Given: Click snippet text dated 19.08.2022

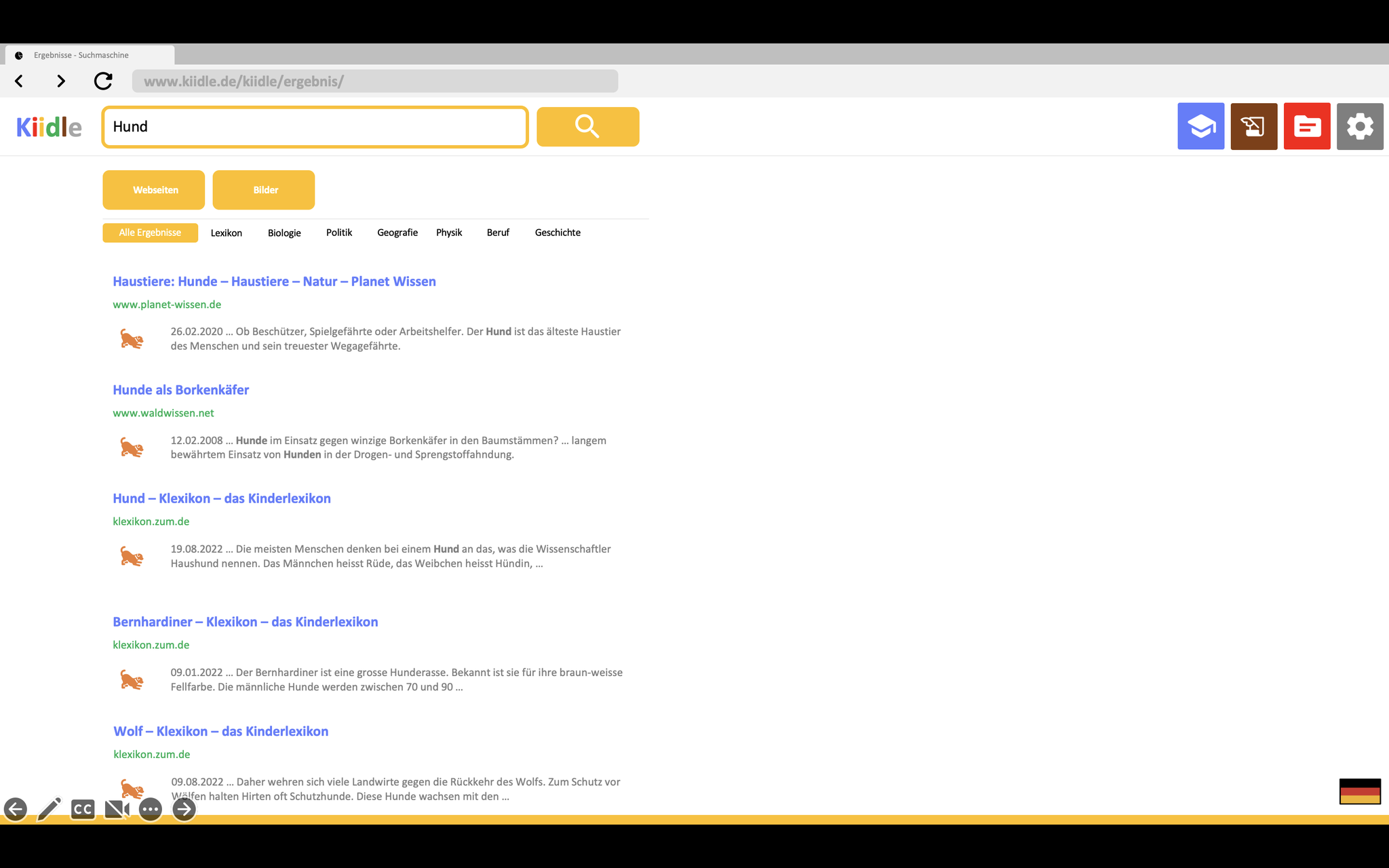Looking at the screenshot, I should [391, 556].
